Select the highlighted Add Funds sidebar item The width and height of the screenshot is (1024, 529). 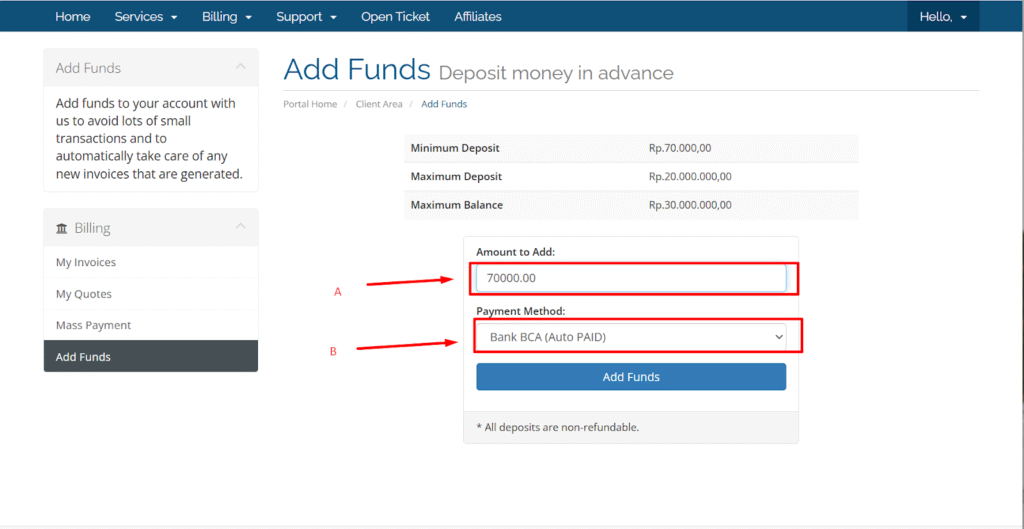click(x=151, y=357)
